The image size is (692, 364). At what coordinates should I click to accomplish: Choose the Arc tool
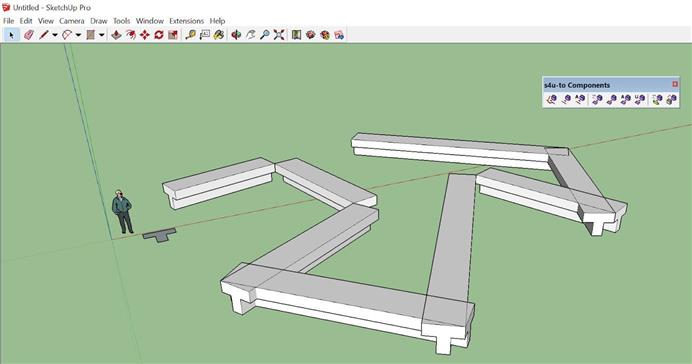coord(67,35)
